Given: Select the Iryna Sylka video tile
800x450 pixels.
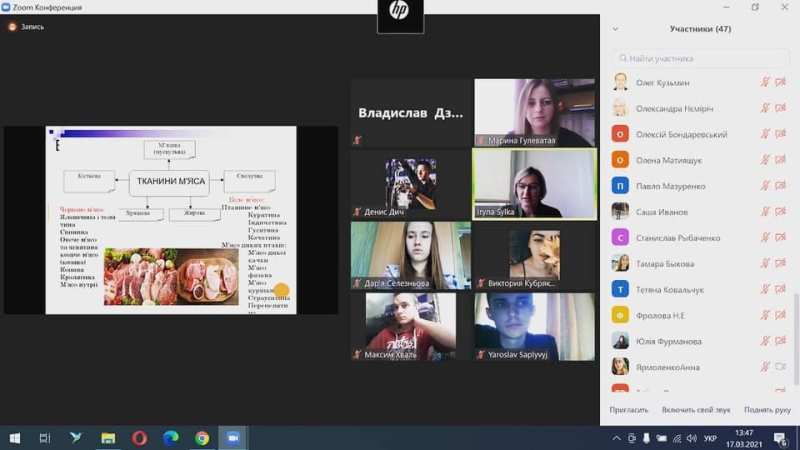Looking at the screenshot, I should click(x=534, y=184).
